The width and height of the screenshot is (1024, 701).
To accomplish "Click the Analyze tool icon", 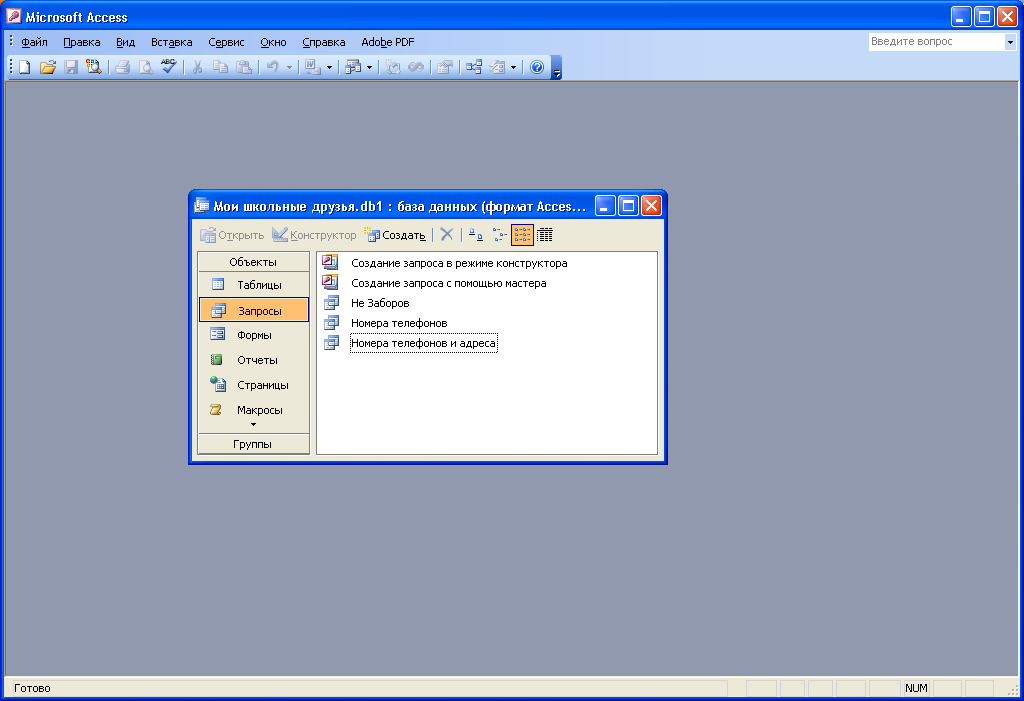I will pos(353,67).
